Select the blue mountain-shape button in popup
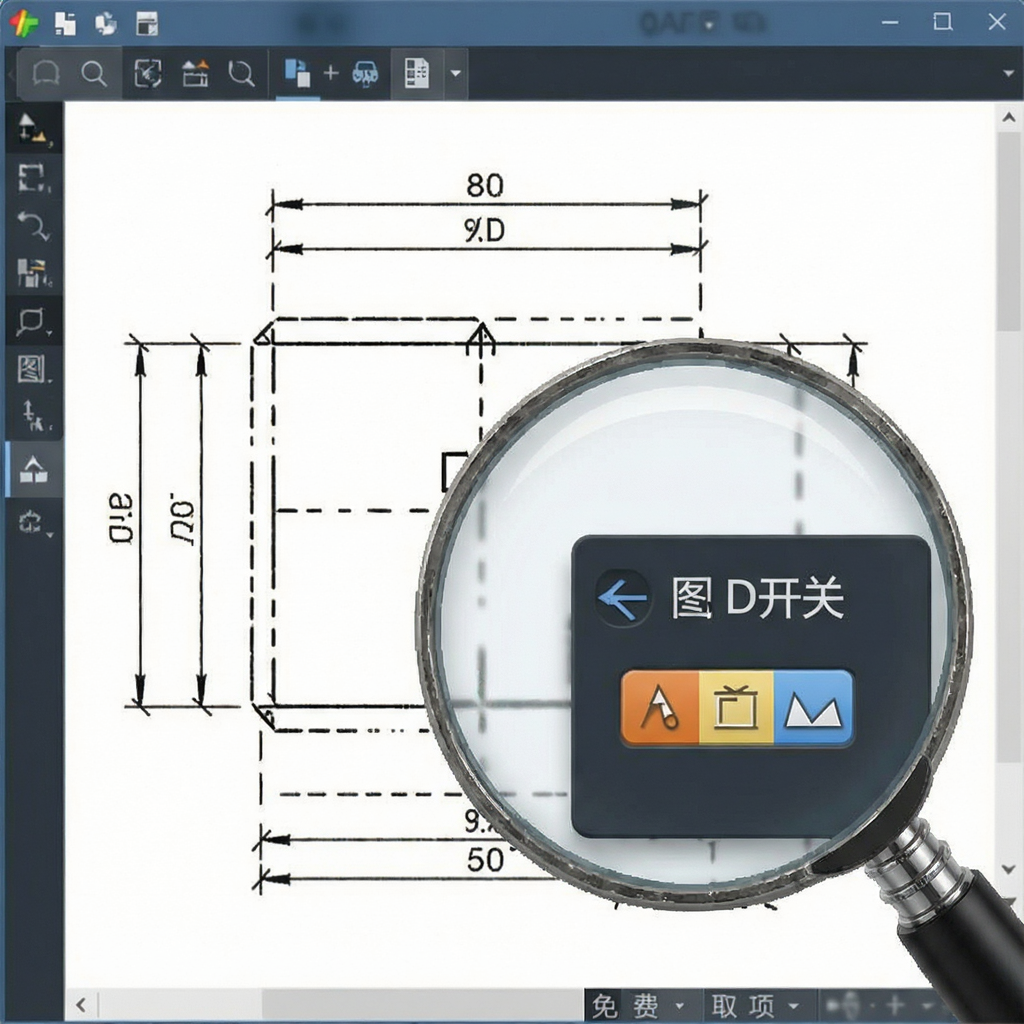 point(813,707)
